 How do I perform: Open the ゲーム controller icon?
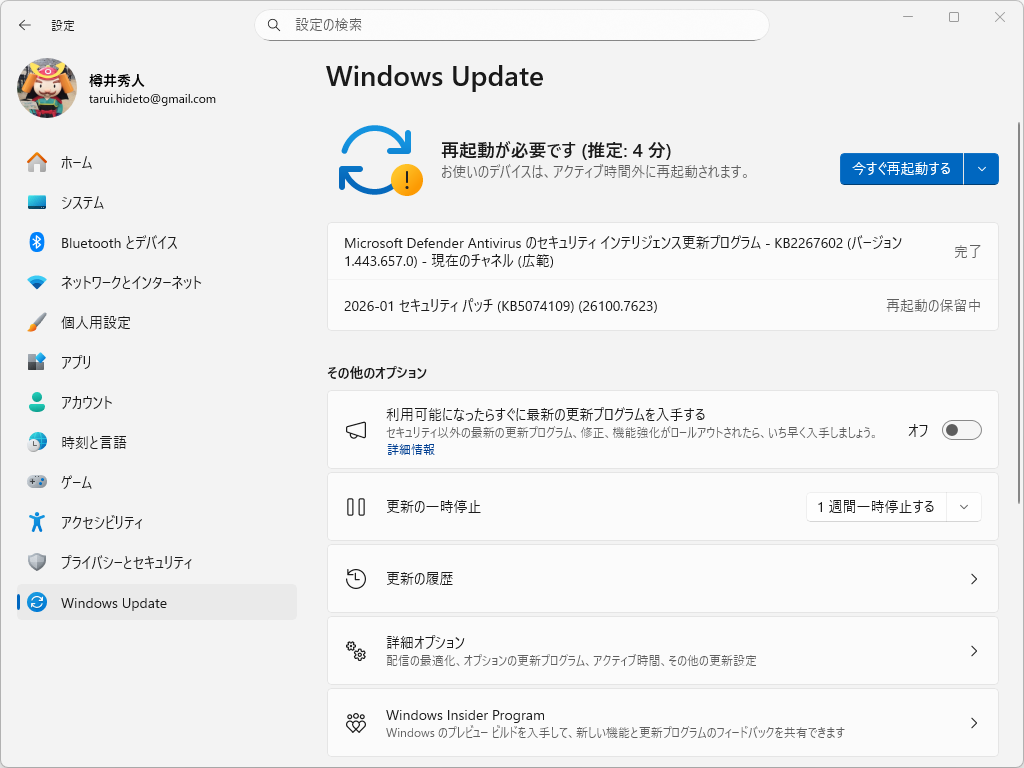(x=35, y=482)
